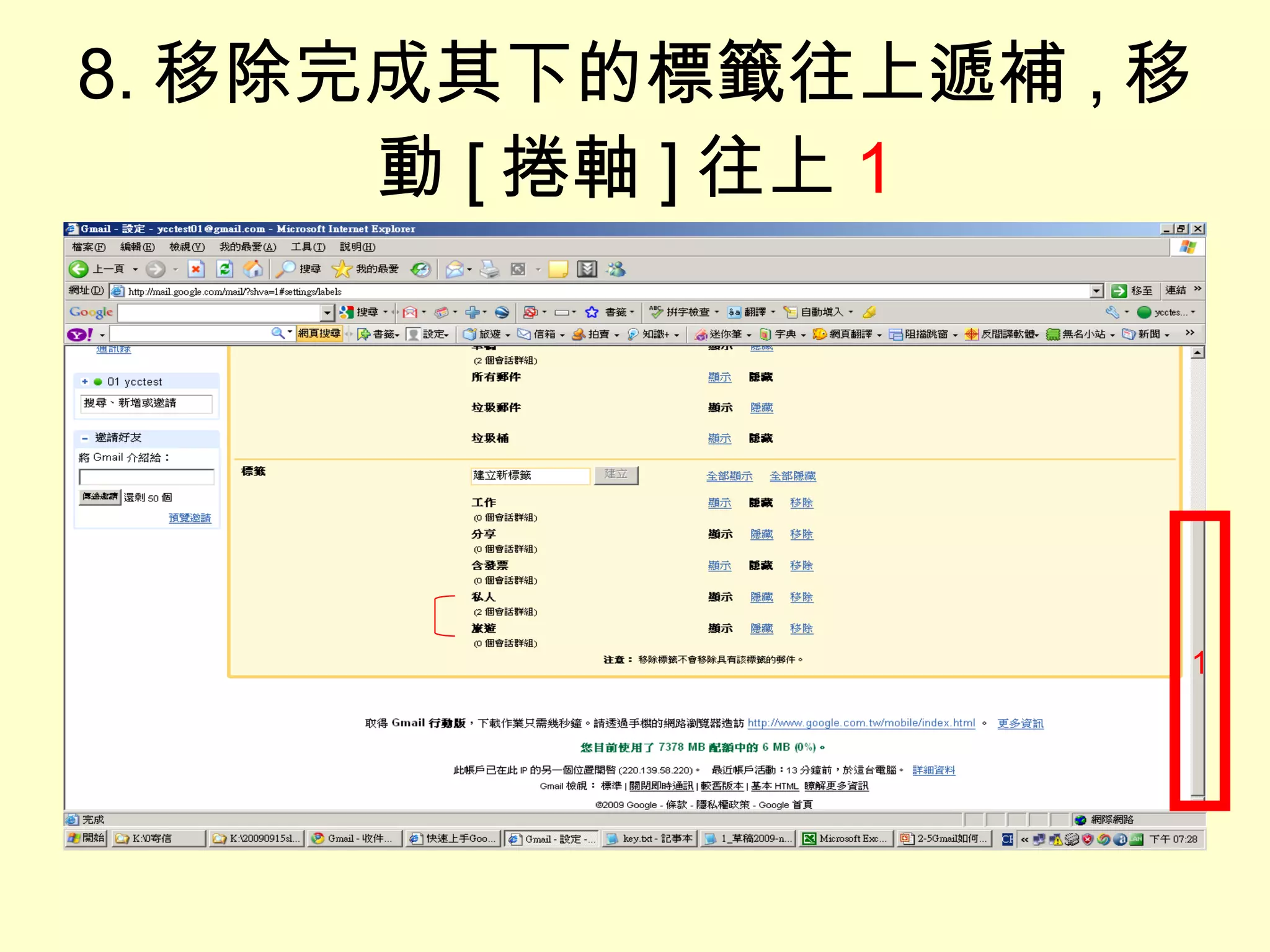Viewport: 1270px width, 952px height.
Task: Show the 所有郵件 label via 顯示
Action: click(x=719, y=377)
